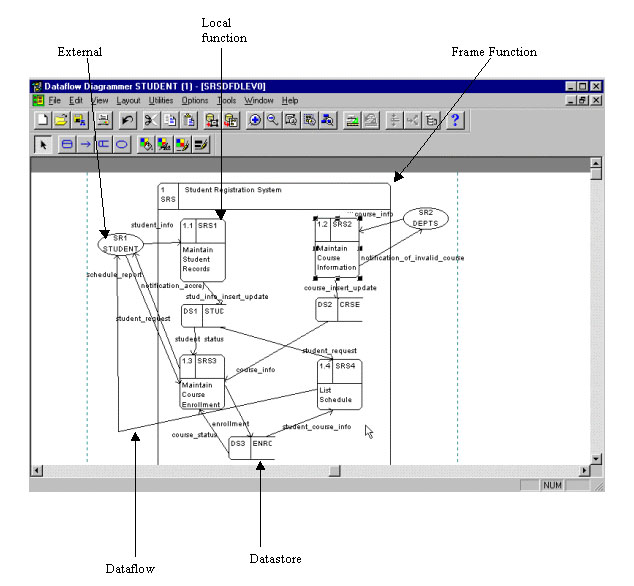Click the zoom-to-page magnifier icon after Zoom Out
Screen dimensions: 634x586
pos(291,120)
